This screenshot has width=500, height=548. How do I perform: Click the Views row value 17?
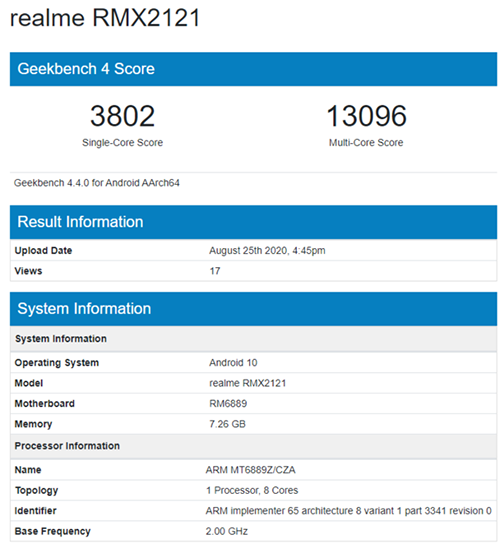215,271
